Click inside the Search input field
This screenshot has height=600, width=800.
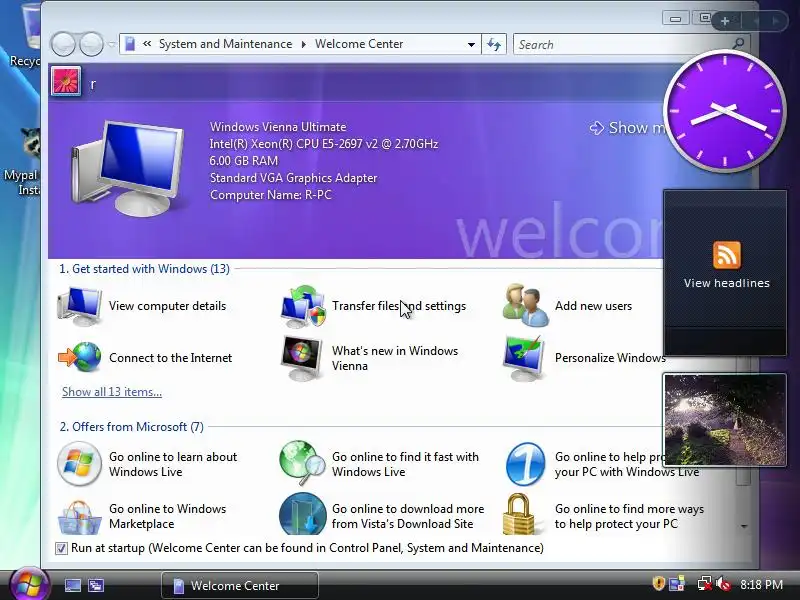622,44
